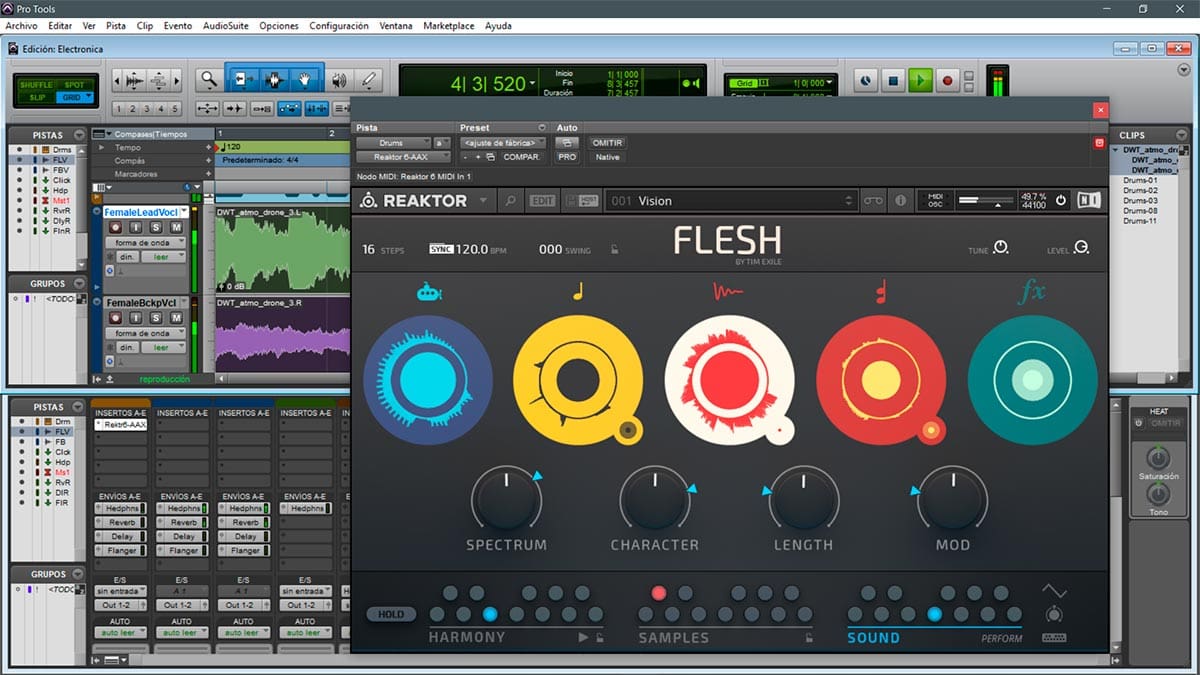The width and height of the screenshot is (1200, 675).
Task: Adjust the CHARACTER knob
Action: click(x=654, y=498)
